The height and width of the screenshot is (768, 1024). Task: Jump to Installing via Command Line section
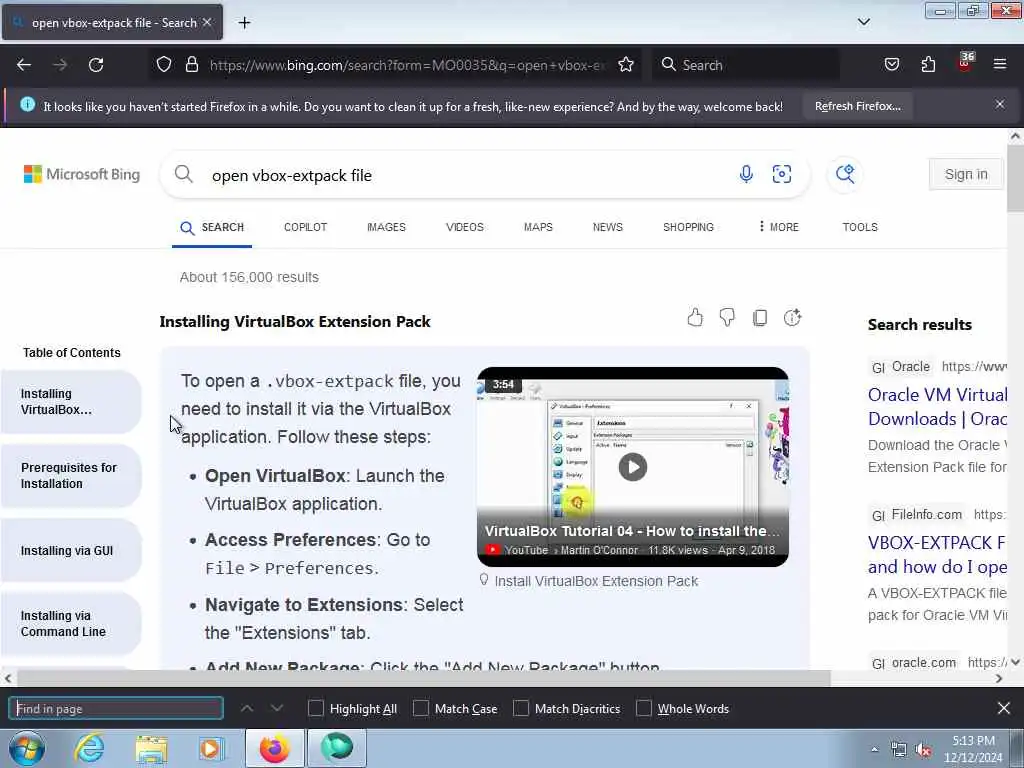[71, 623]
